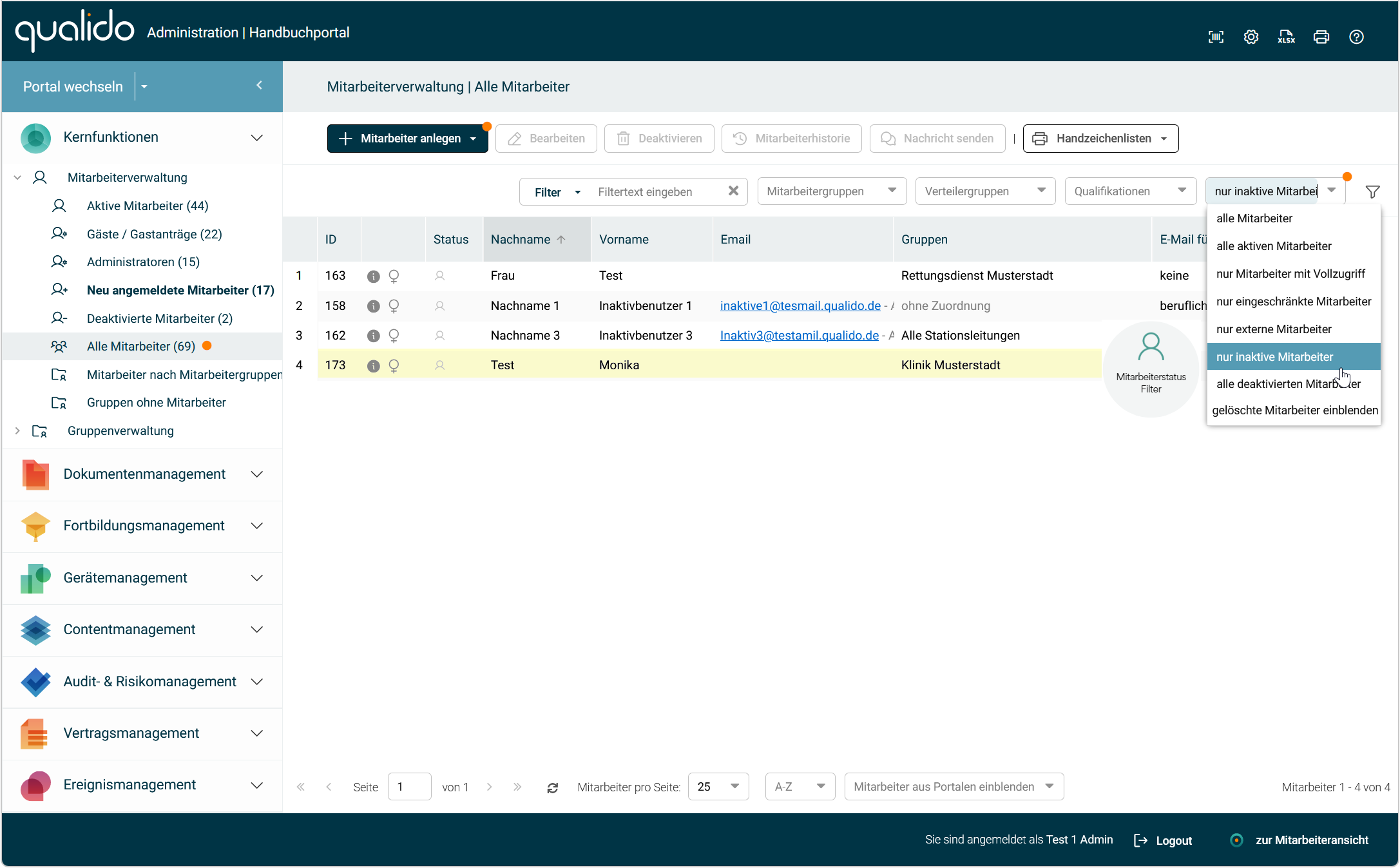Click the barcode scanner icon in header
Viewport: 1400px width, 868px height.
pyautogui.click(x=1216, y=37)
